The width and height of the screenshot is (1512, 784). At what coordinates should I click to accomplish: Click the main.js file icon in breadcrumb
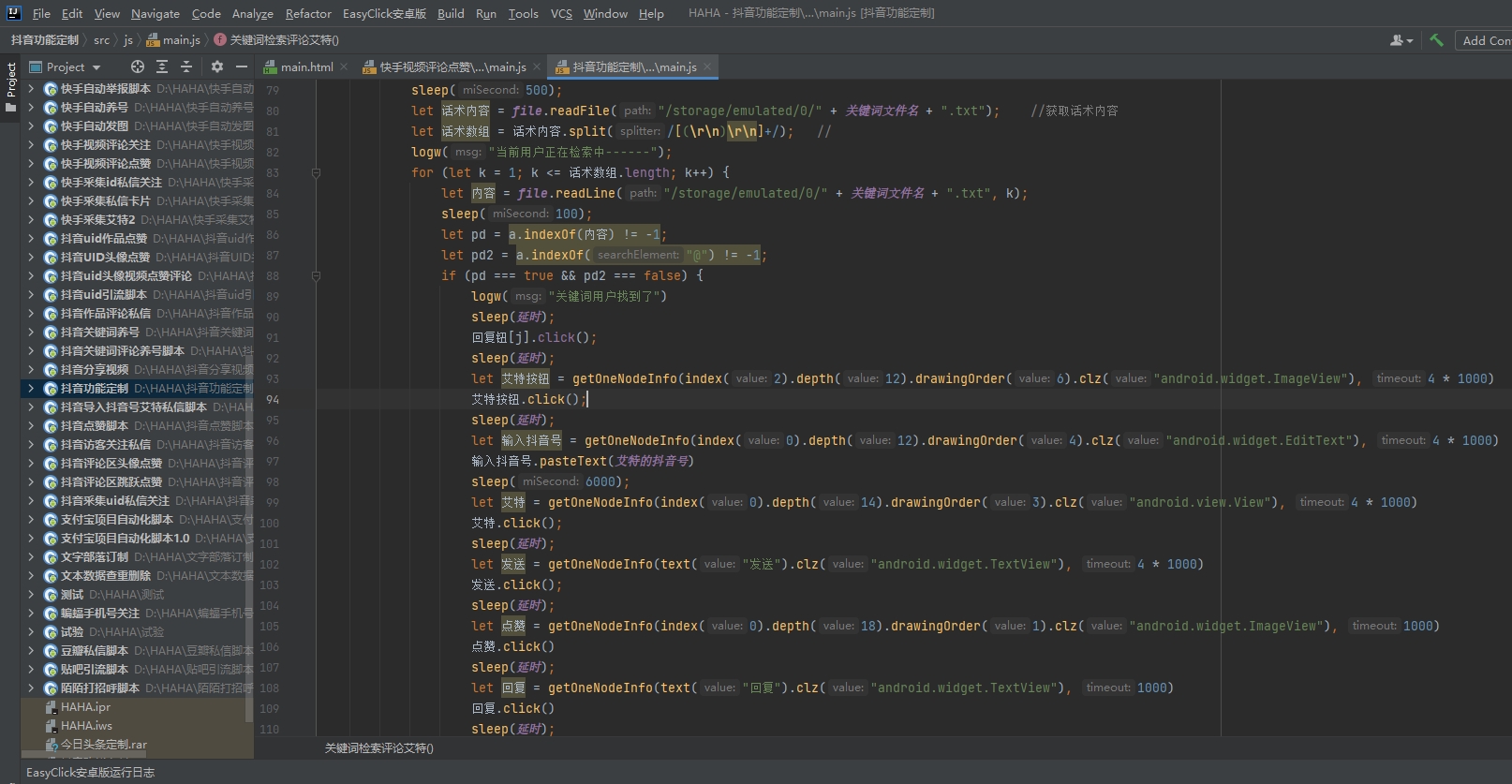(153, 40)
